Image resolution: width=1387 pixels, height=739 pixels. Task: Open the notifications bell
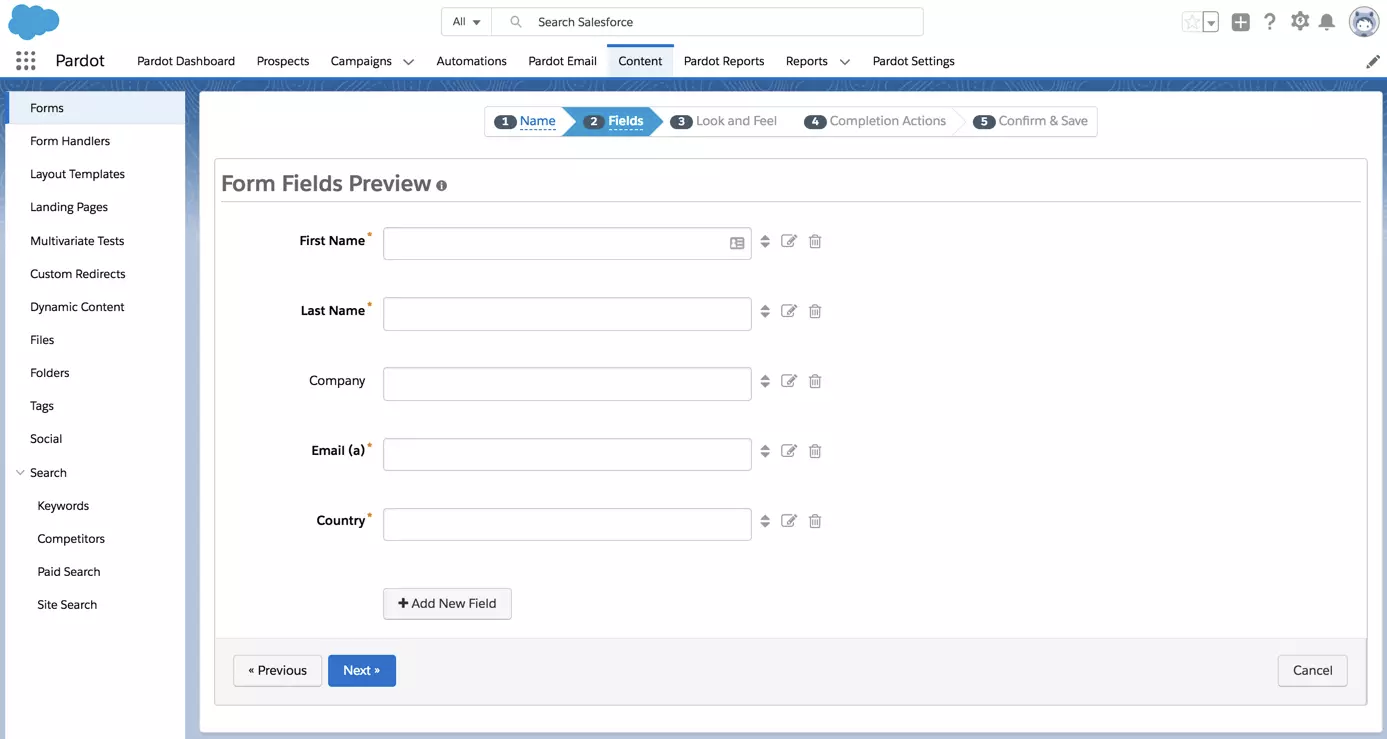tap(1327, 21)
